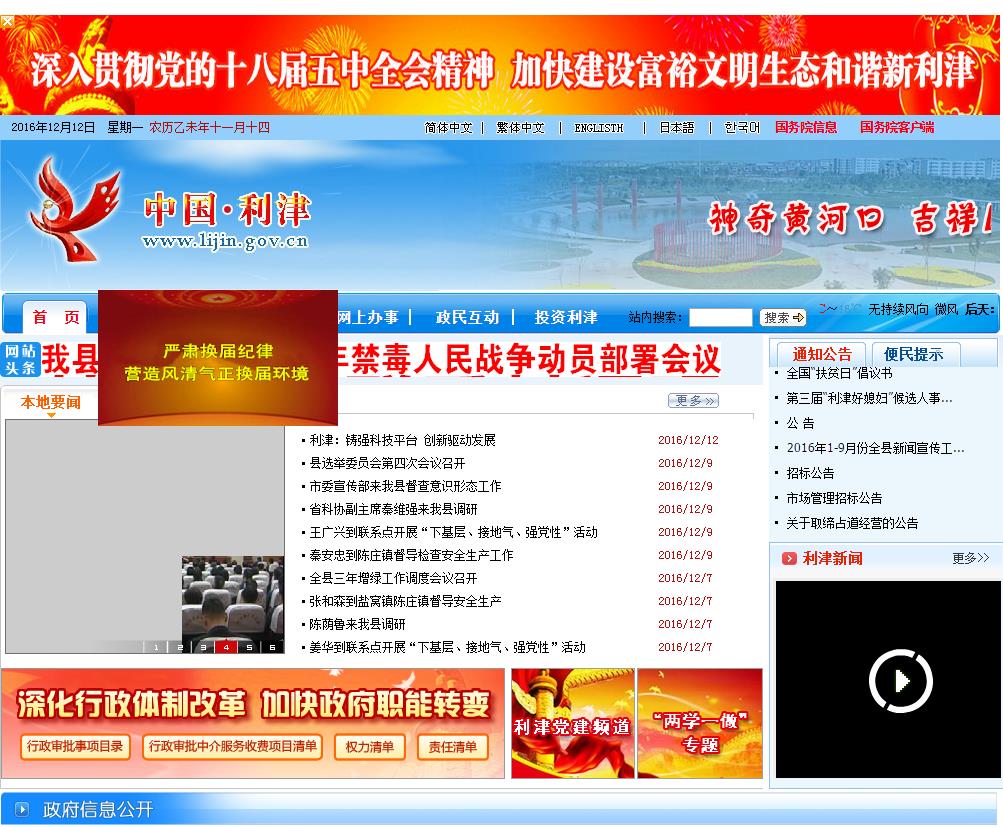This screenshot has width=1003, height=827.
Task: Close the top red banner ad
Action: coord(6,21)
